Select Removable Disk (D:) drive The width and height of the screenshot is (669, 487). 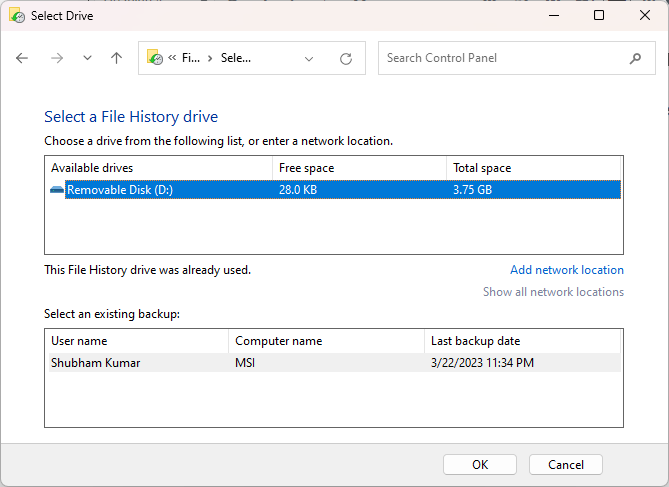click(x=120, y=190)
